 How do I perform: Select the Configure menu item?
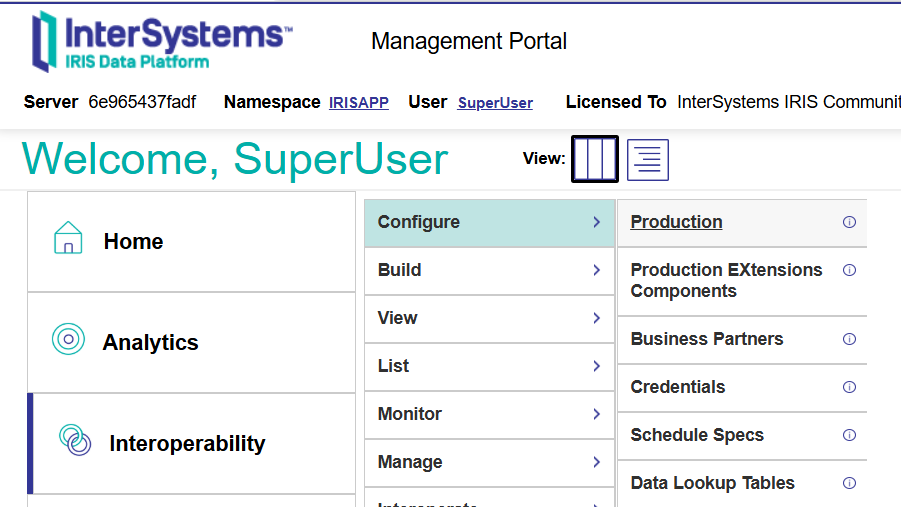coord(490,223)
